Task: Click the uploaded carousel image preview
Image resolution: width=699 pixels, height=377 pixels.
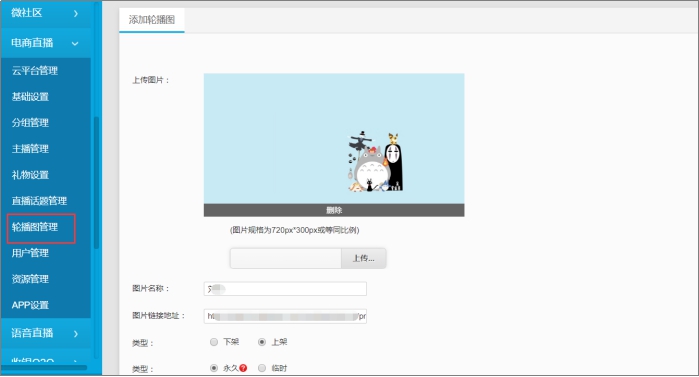Action: pyautogui.click(x=334, y=139)
